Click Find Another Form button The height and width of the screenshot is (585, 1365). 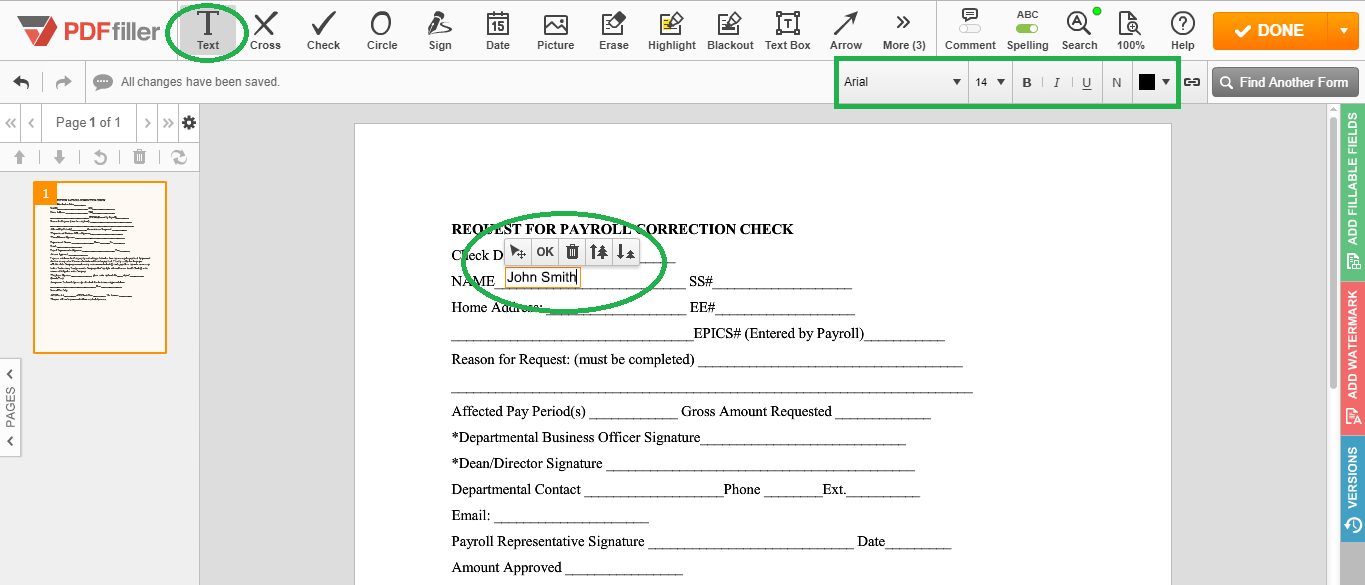pyautogui.click(x=1284, y=82)
